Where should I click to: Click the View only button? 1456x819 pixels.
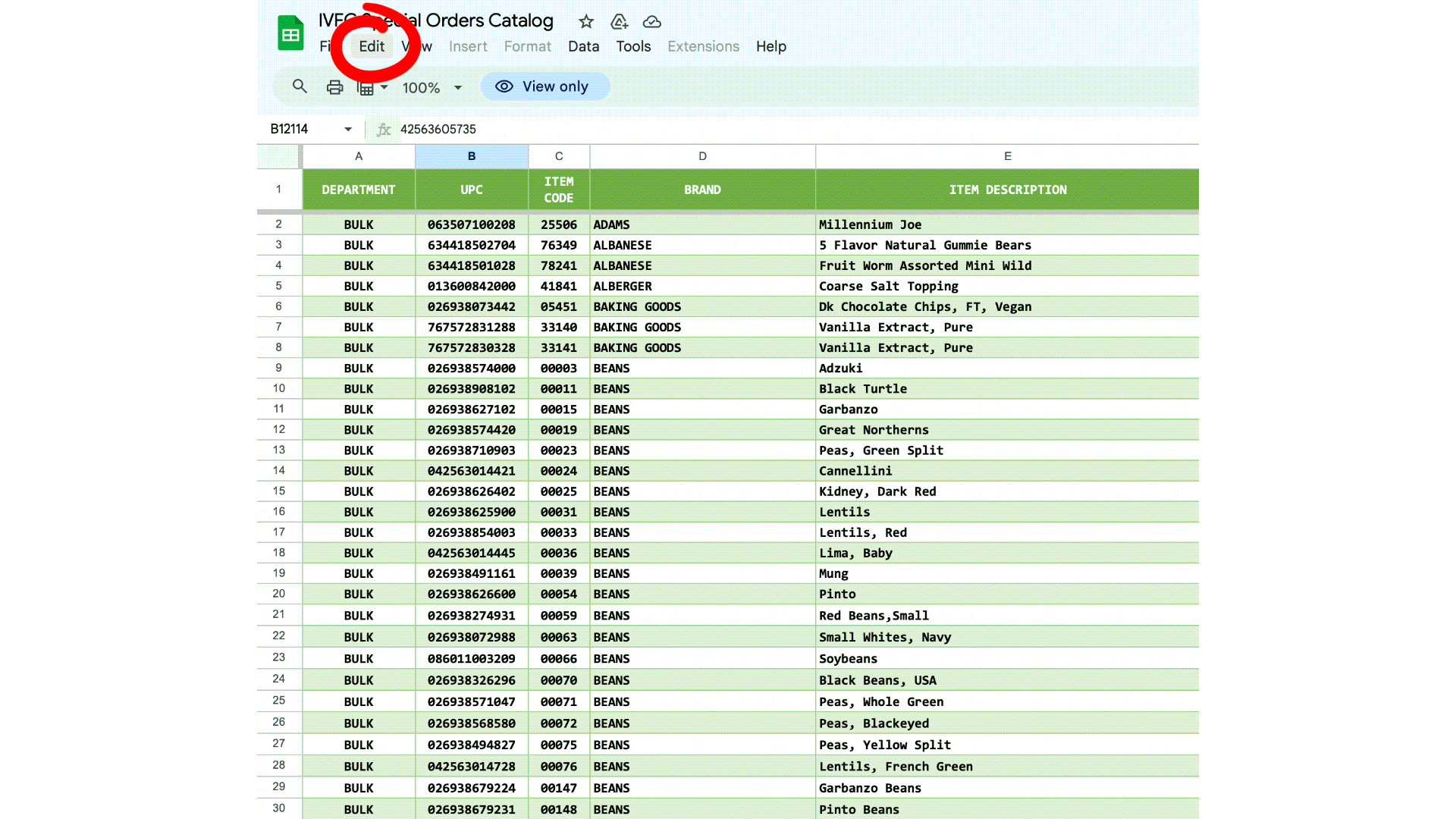click(544, 86)
